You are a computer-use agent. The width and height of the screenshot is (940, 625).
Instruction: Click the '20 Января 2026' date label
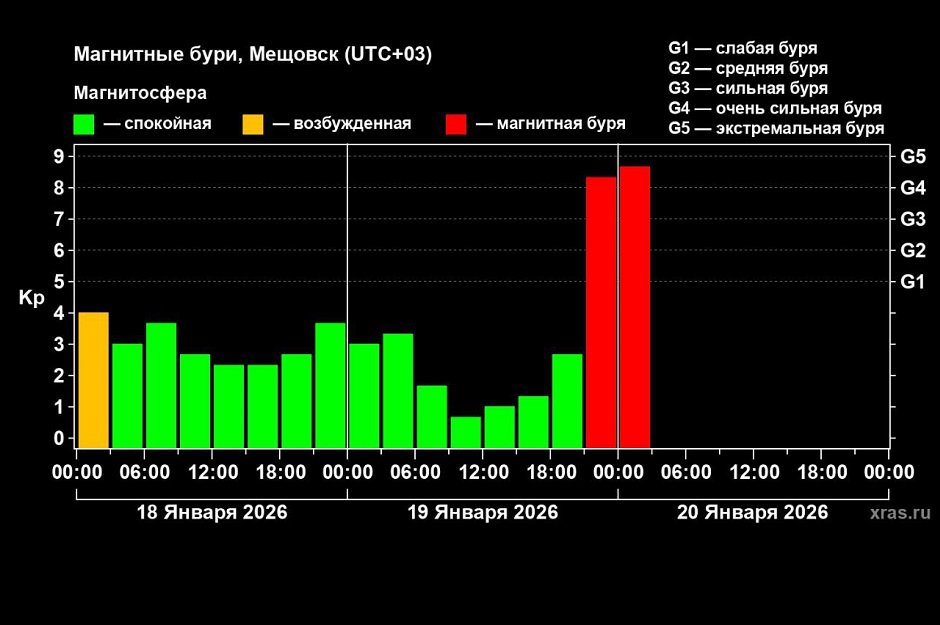pos(752,513)
